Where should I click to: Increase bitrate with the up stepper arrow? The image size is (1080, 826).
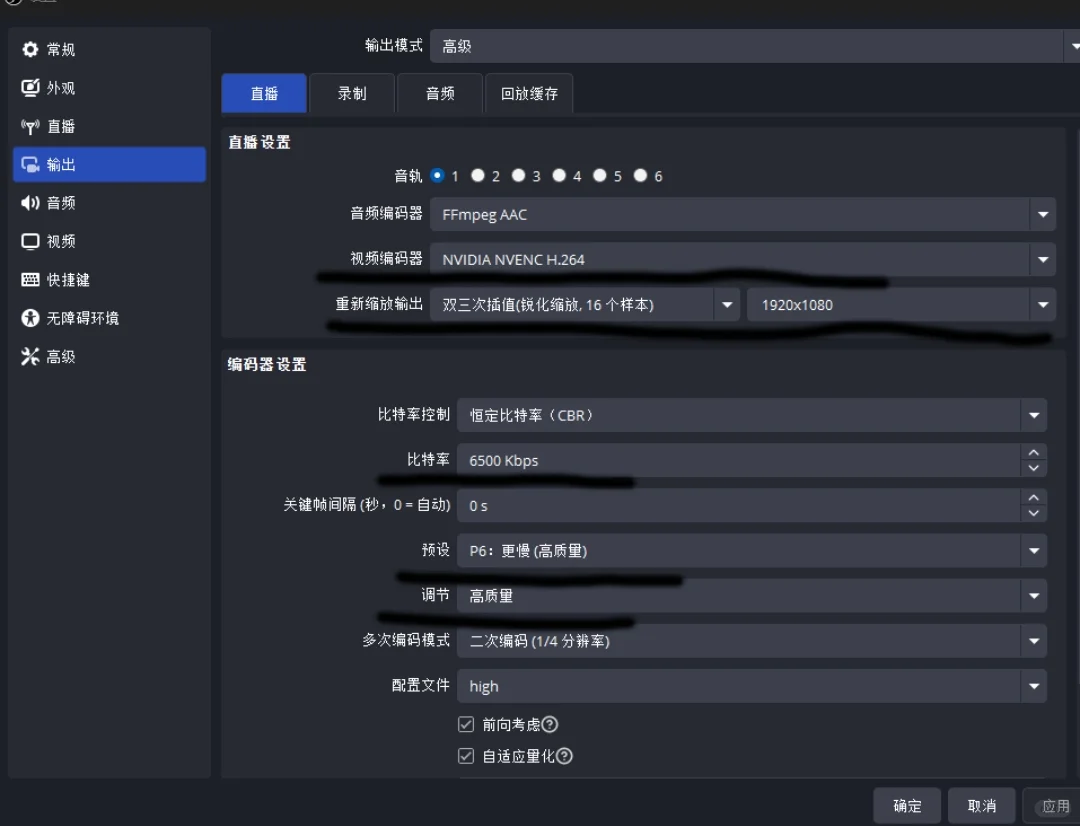click(x=1035, y=453)
